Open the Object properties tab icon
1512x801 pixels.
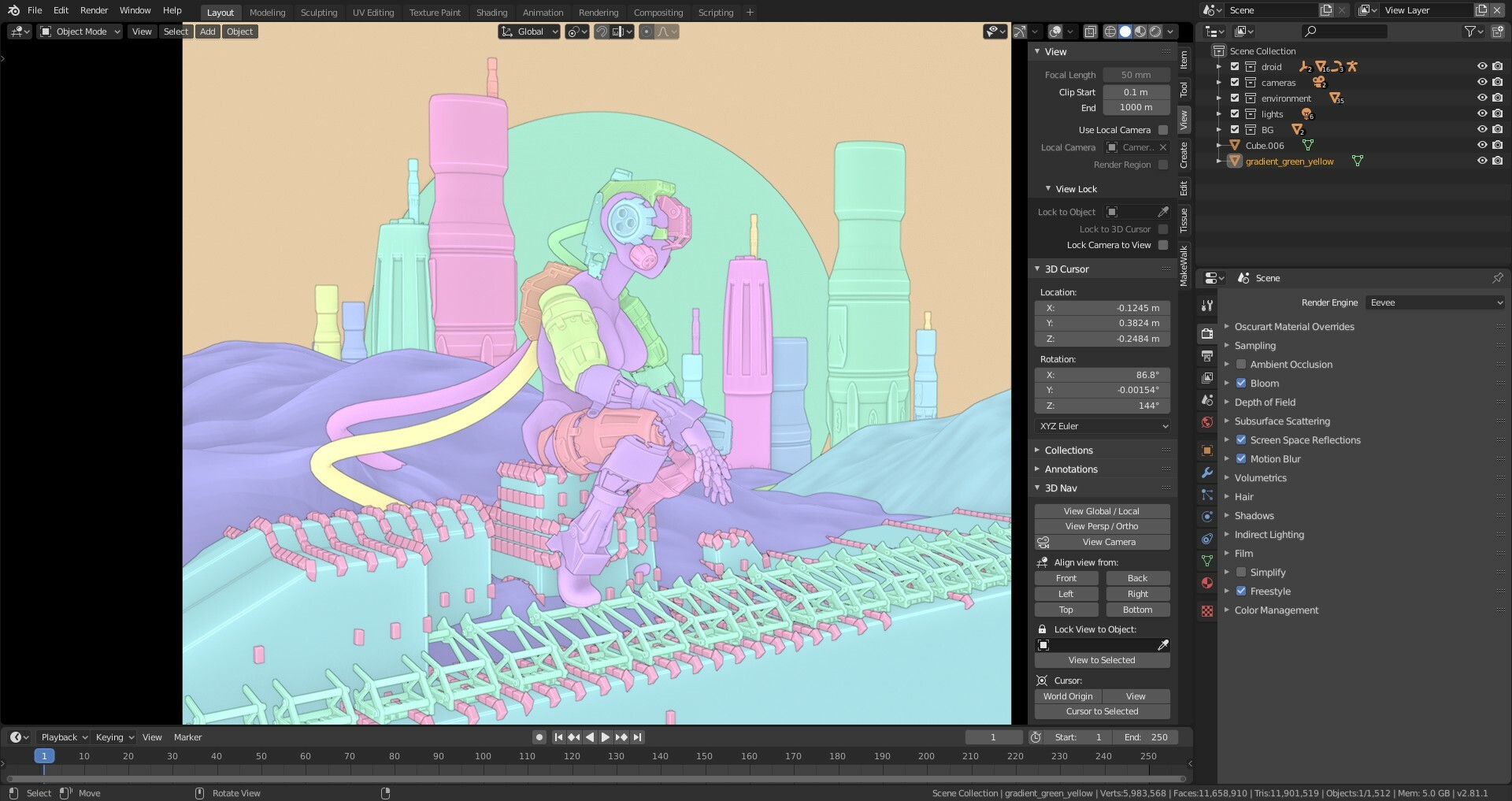[x=1206, y=451]
